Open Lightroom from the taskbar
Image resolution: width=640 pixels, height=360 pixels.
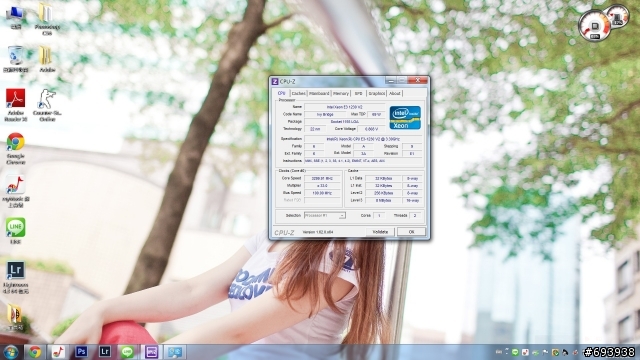tap(104, 352)
